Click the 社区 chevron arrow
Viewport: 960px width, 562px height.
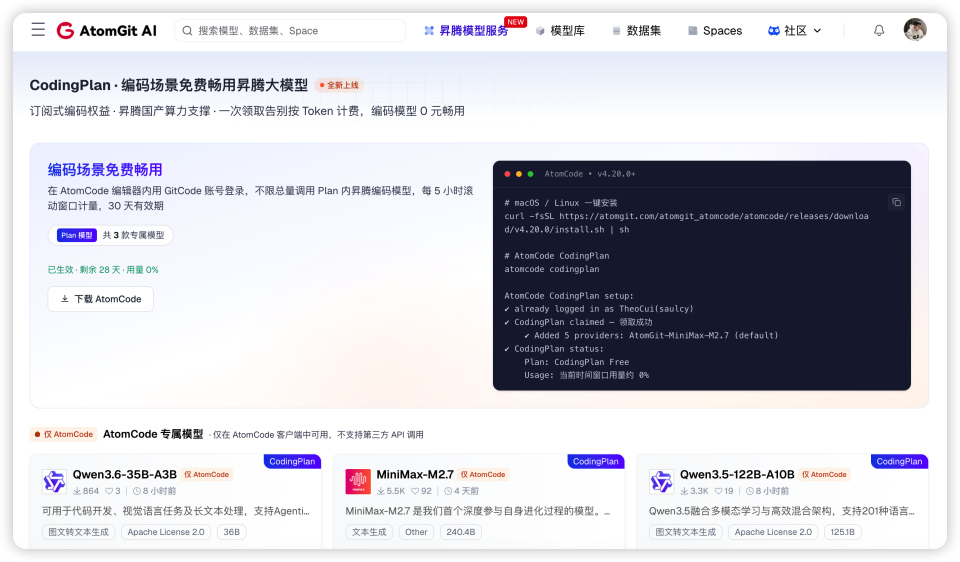[x=817, y=31]
